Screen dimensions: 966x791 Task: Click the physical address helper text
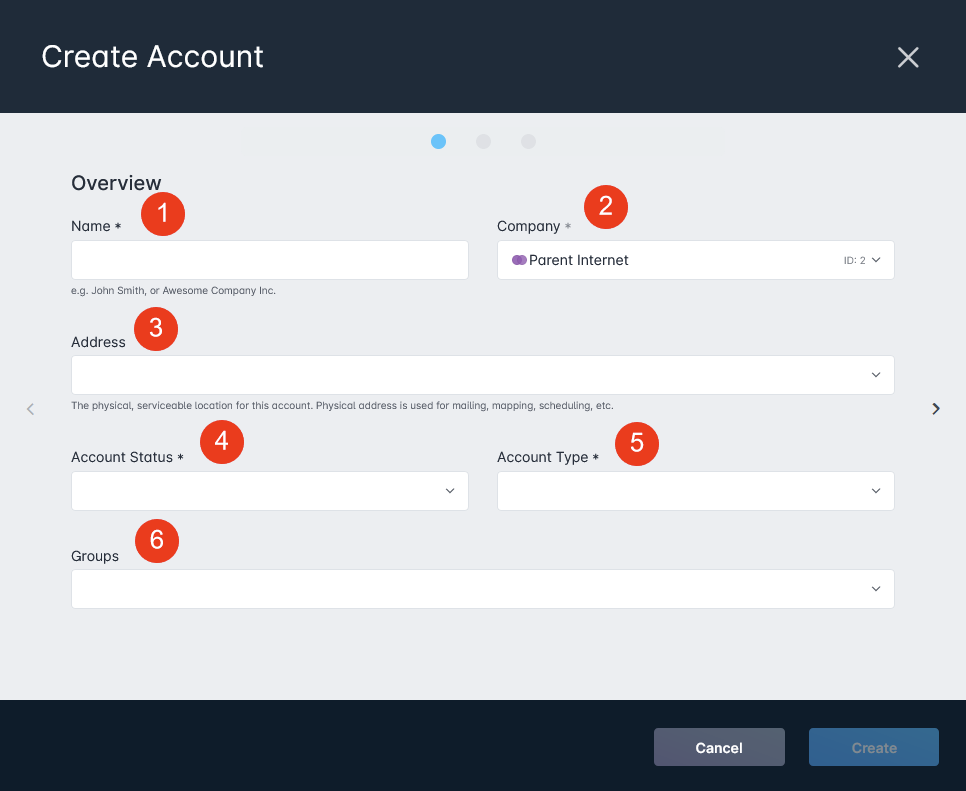tap(342, 405)
